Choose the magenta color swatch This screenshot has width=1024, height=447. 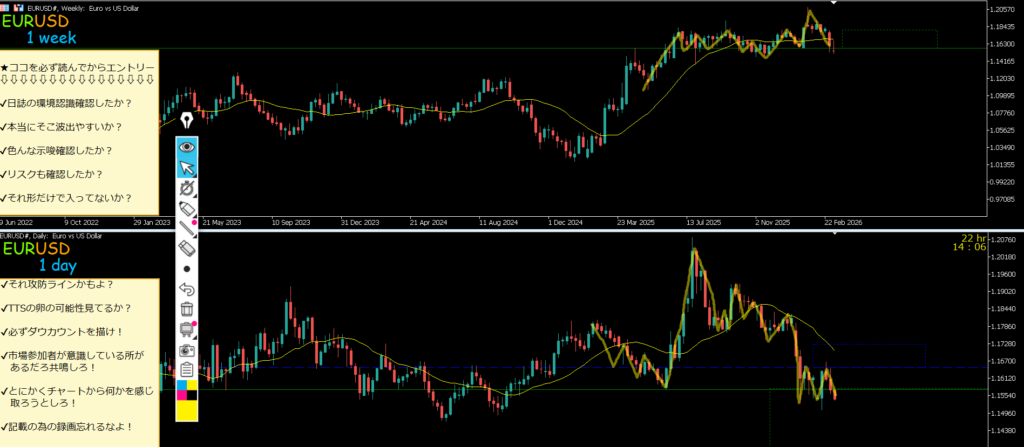[181, 395]
